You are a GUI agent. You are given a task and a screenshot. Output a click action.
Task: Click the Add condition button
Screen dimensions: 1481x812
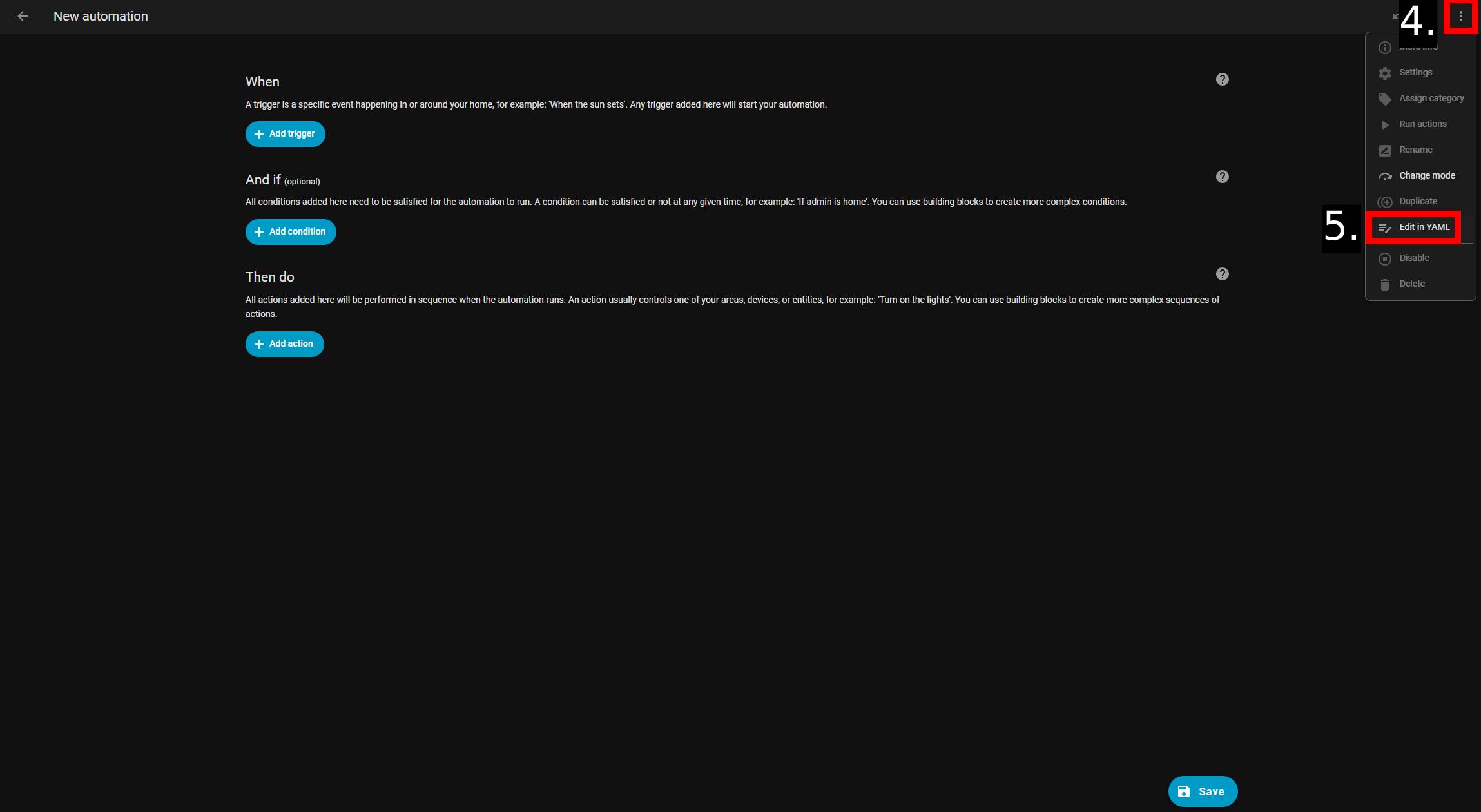291,231
